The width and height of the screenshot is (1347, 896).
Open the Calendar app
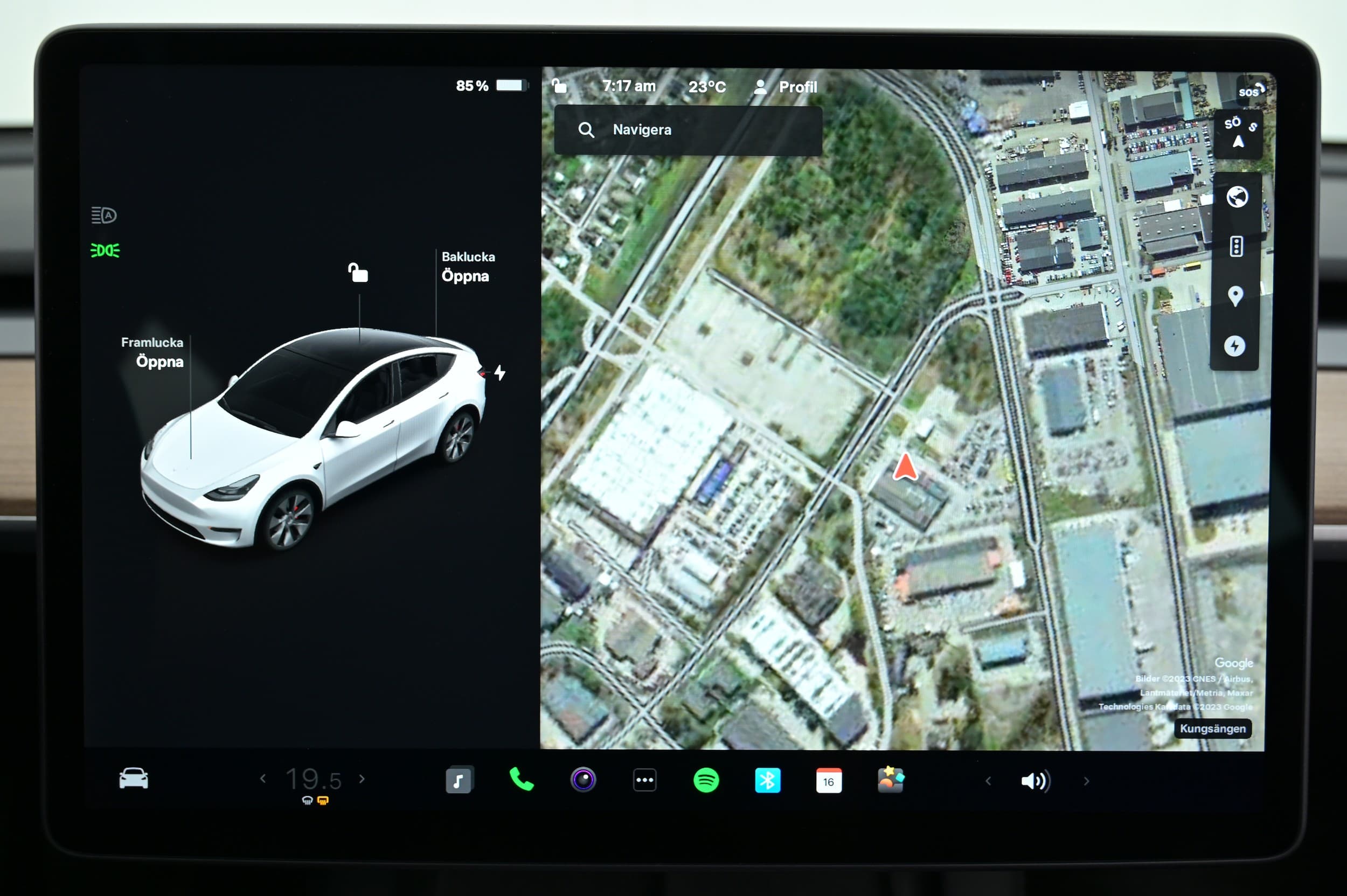pos(829,781)
